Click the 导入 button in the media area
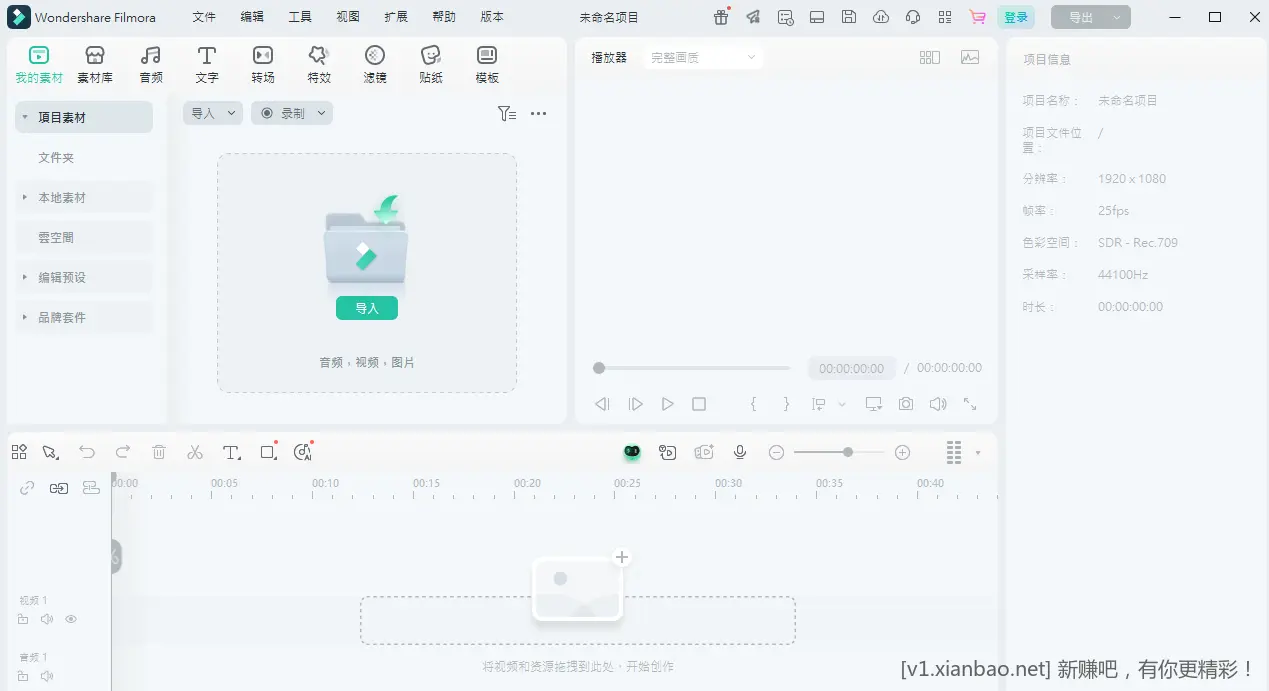 coord(366,308)
